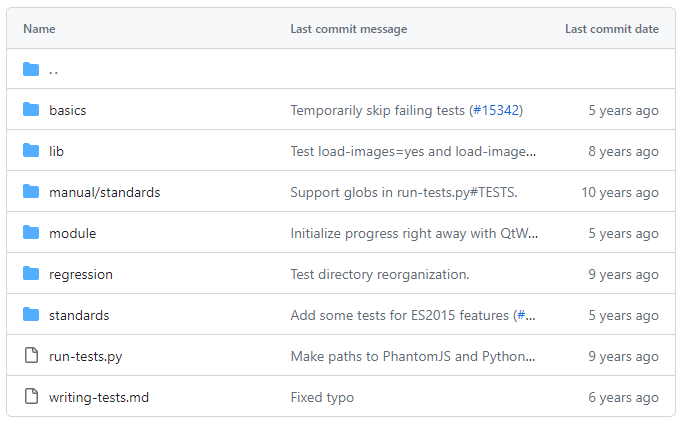Click the standards folder icon
The image size is (681, 423).
click(31, 315)
